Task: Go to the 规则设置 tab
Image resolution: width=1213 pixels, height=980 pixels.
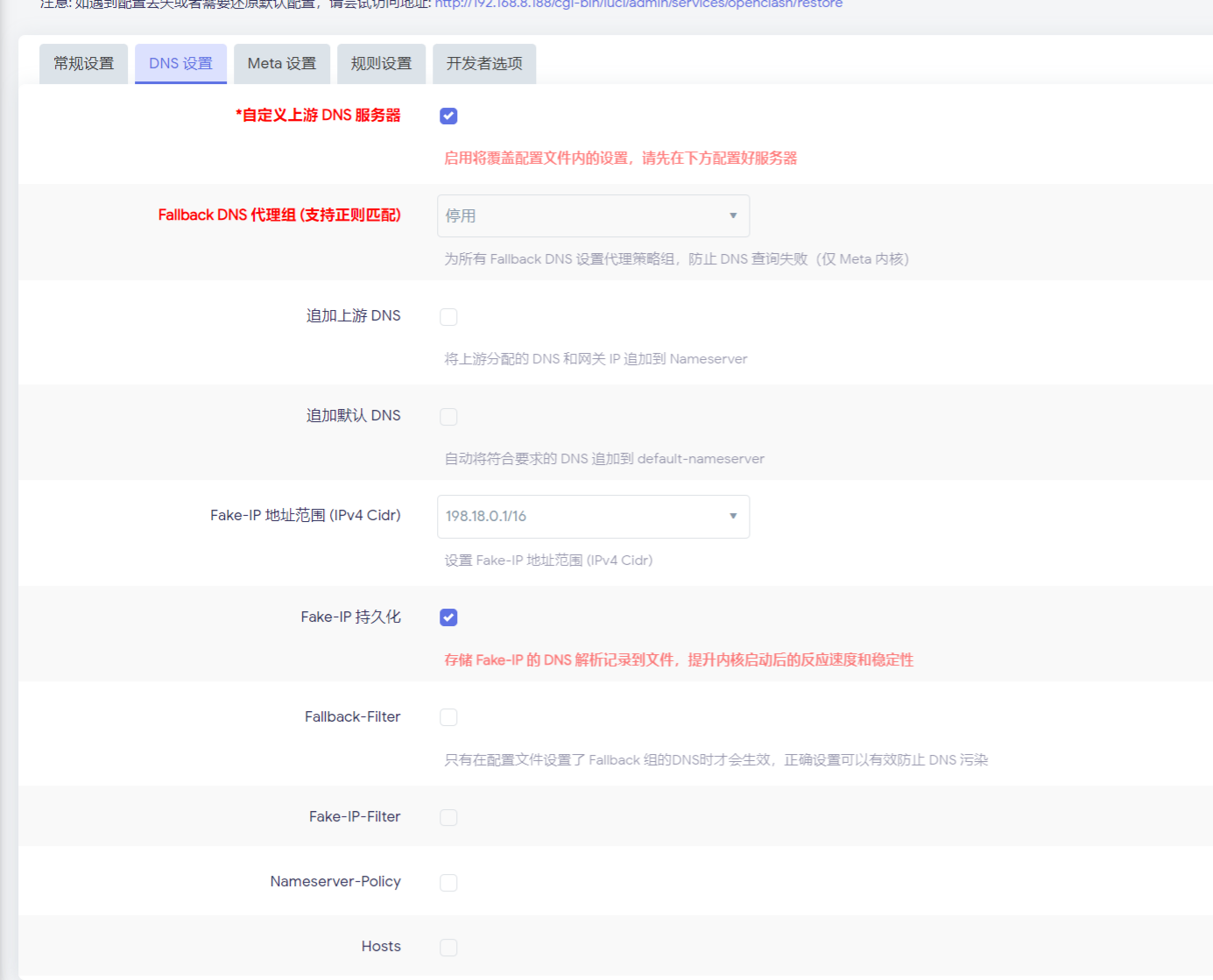Action: point(381,64)
